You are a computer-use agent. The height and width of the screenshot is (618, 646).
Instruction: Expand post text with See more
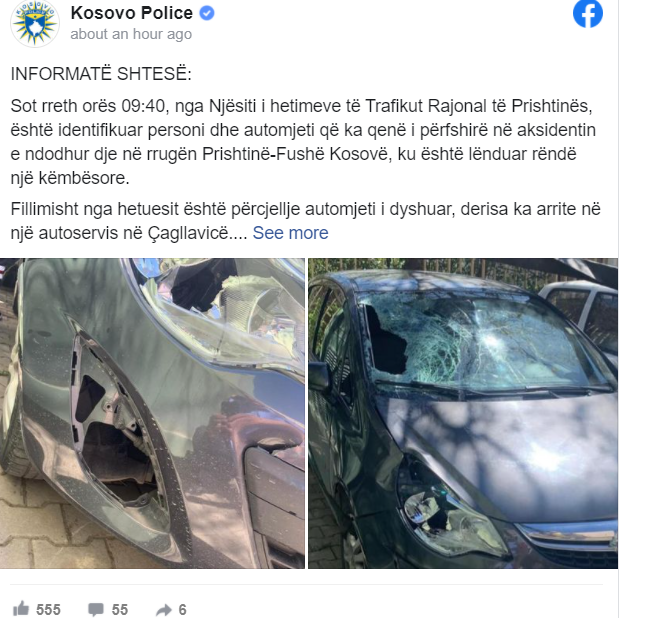(x=290, y=233)
